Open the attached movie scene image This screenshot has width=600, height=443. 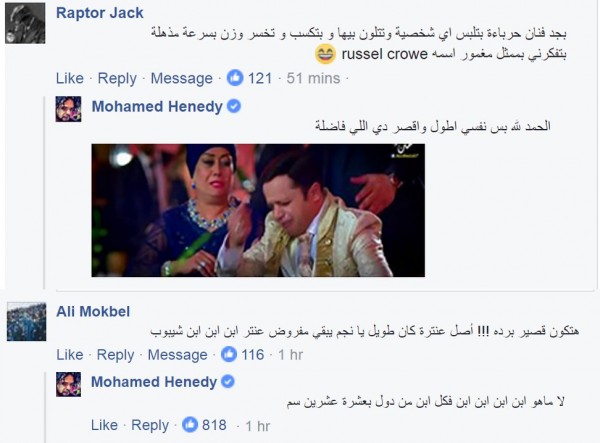[258, 210]
